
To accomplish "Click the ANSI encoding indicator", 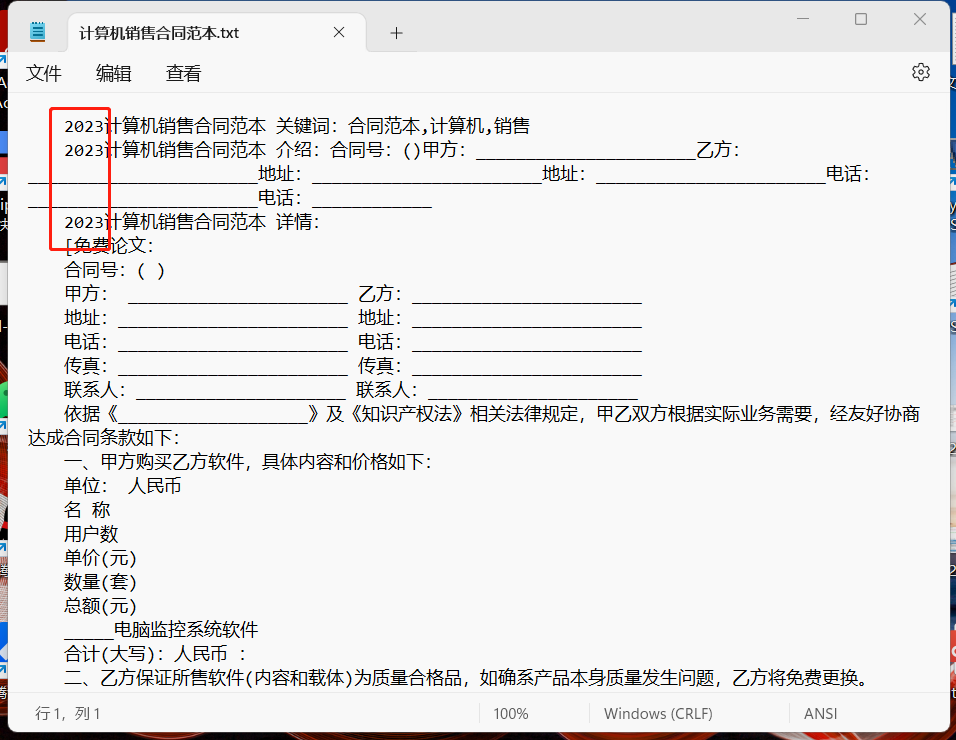I will coord(818,713).
